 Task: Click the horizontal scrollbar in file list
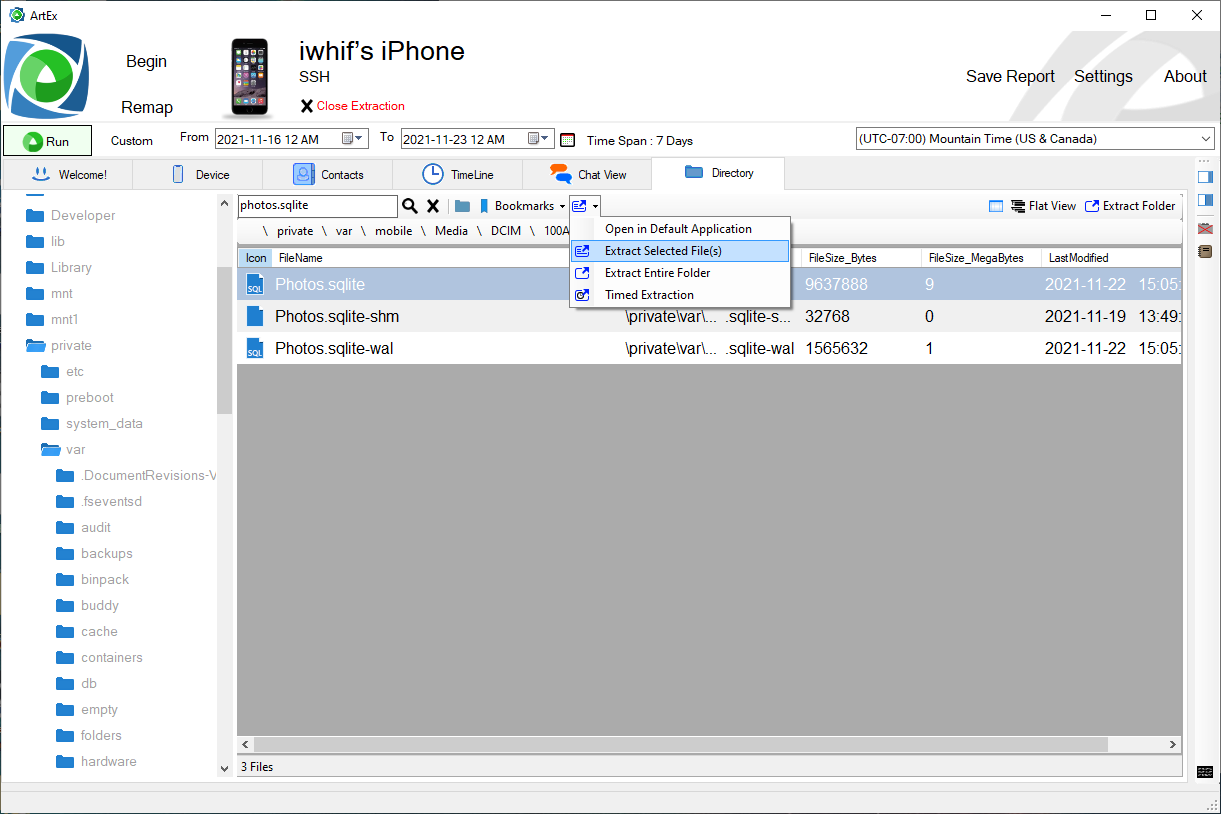[x=680, y=745]
